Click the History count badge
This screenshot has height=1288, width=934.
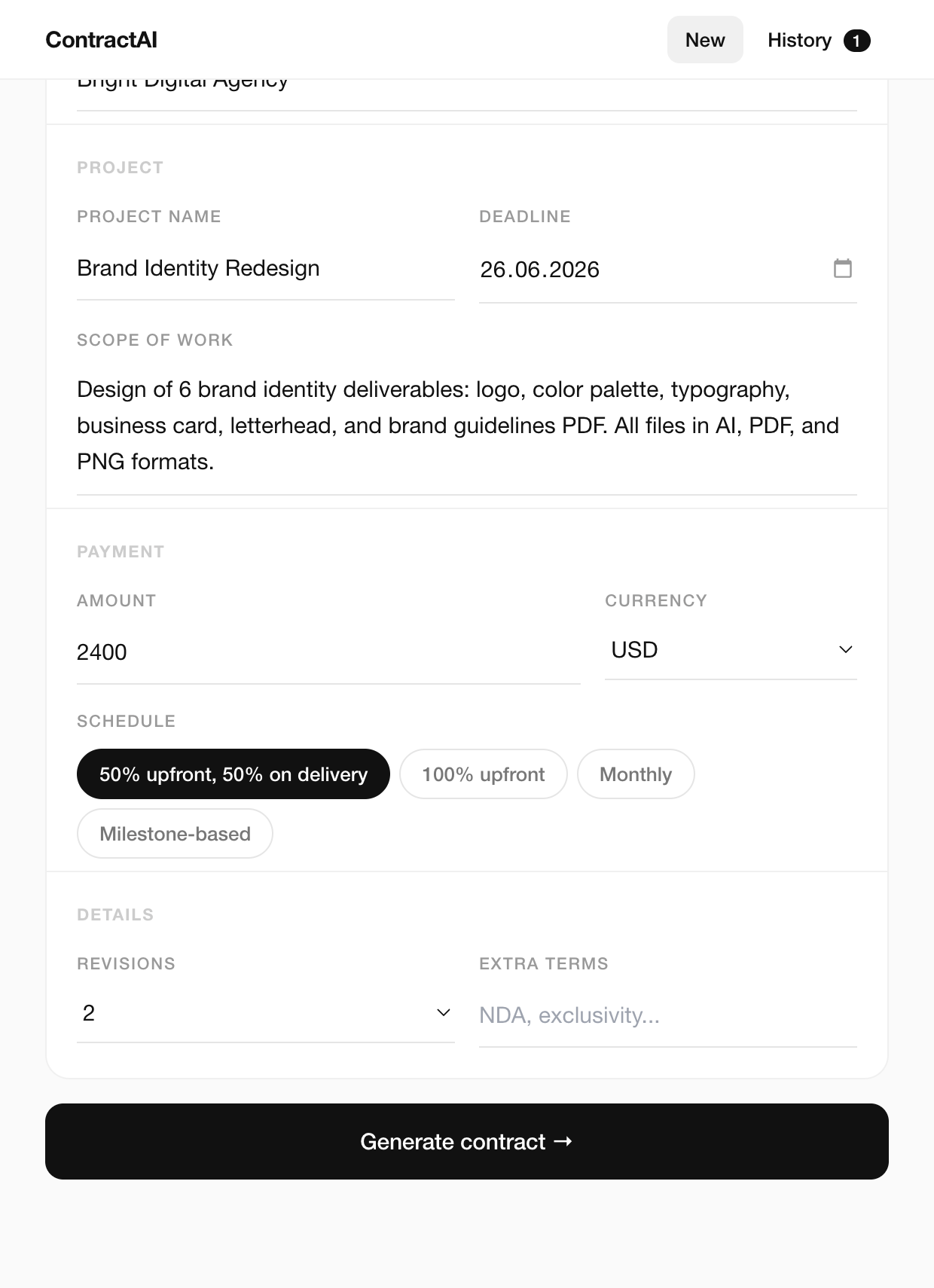click(856, 41)
